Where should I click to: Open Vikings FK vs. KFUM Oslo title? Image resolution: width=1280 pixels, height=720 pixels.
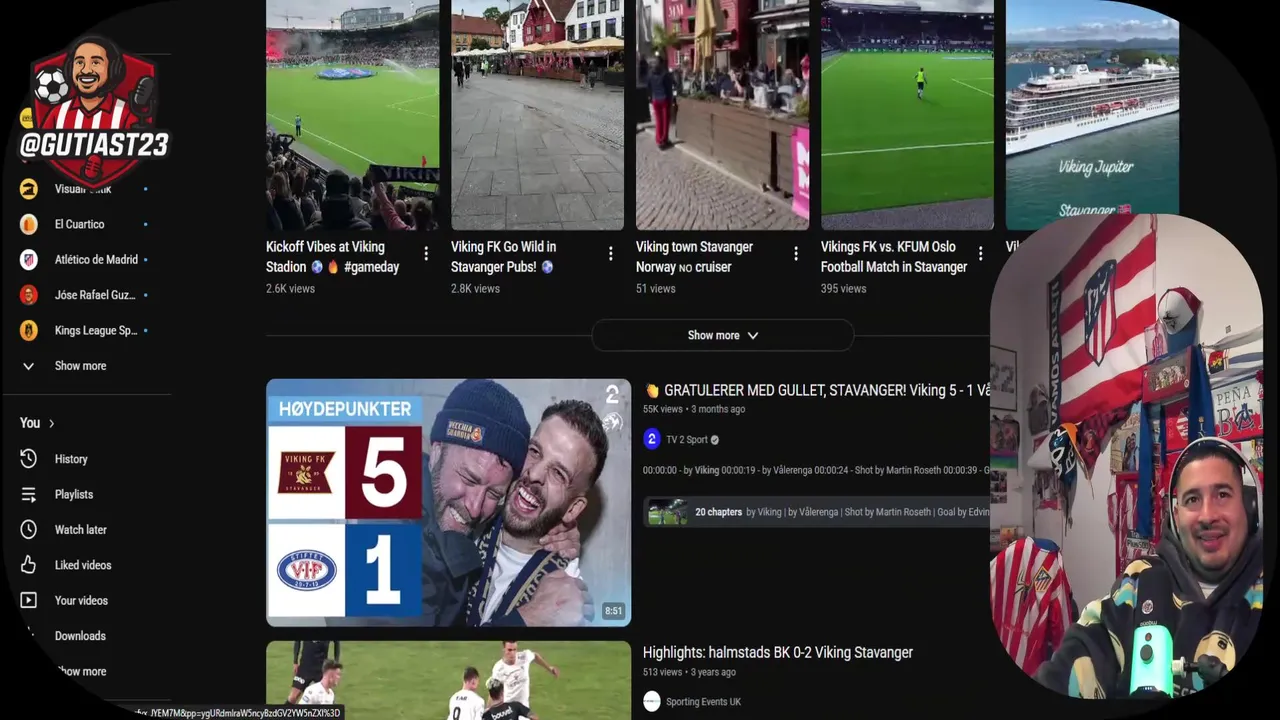coord(894,257)
